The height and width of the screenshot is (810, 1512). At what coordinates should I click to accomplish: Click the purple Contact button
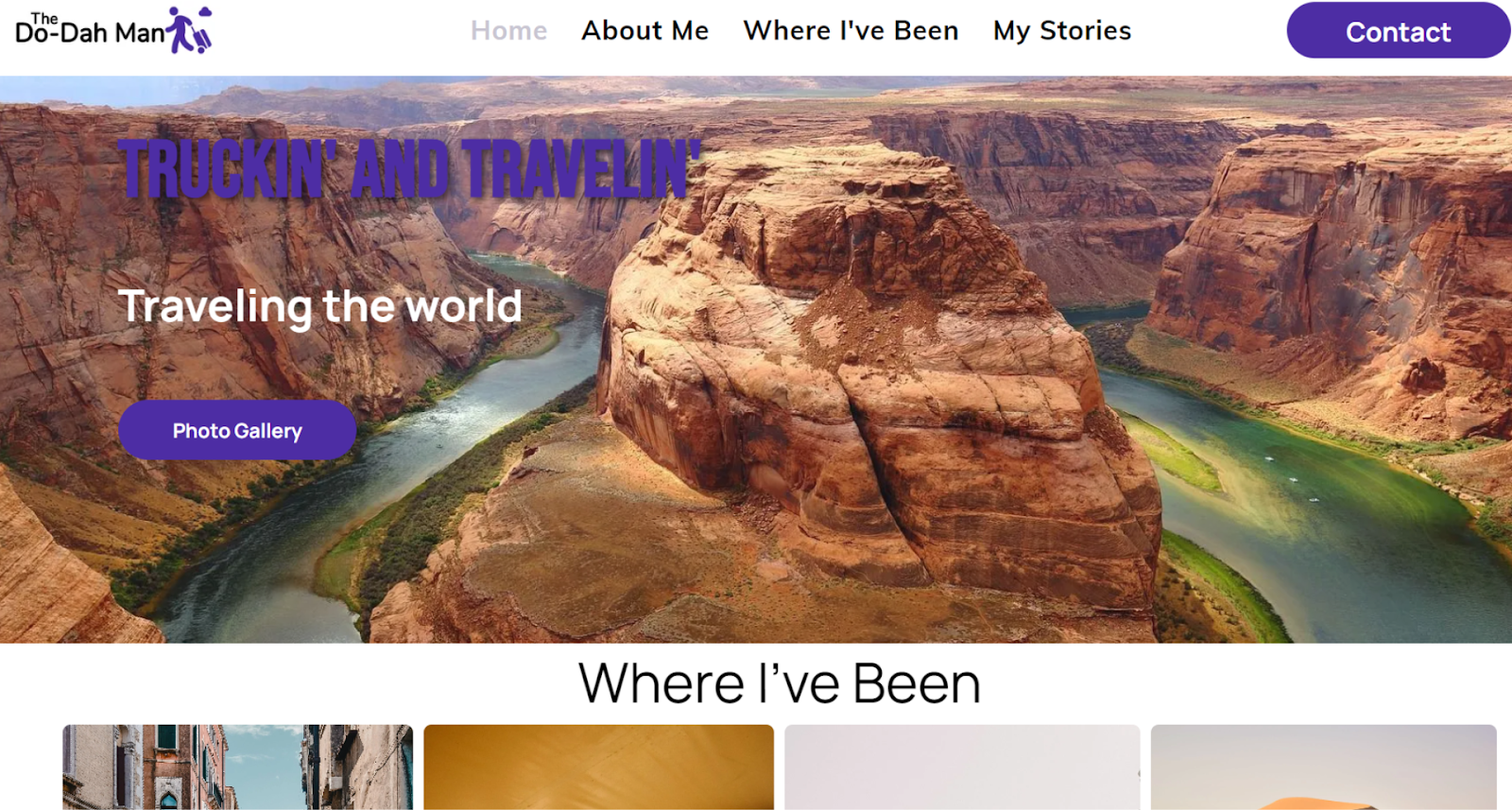[x=1398, y=31]
